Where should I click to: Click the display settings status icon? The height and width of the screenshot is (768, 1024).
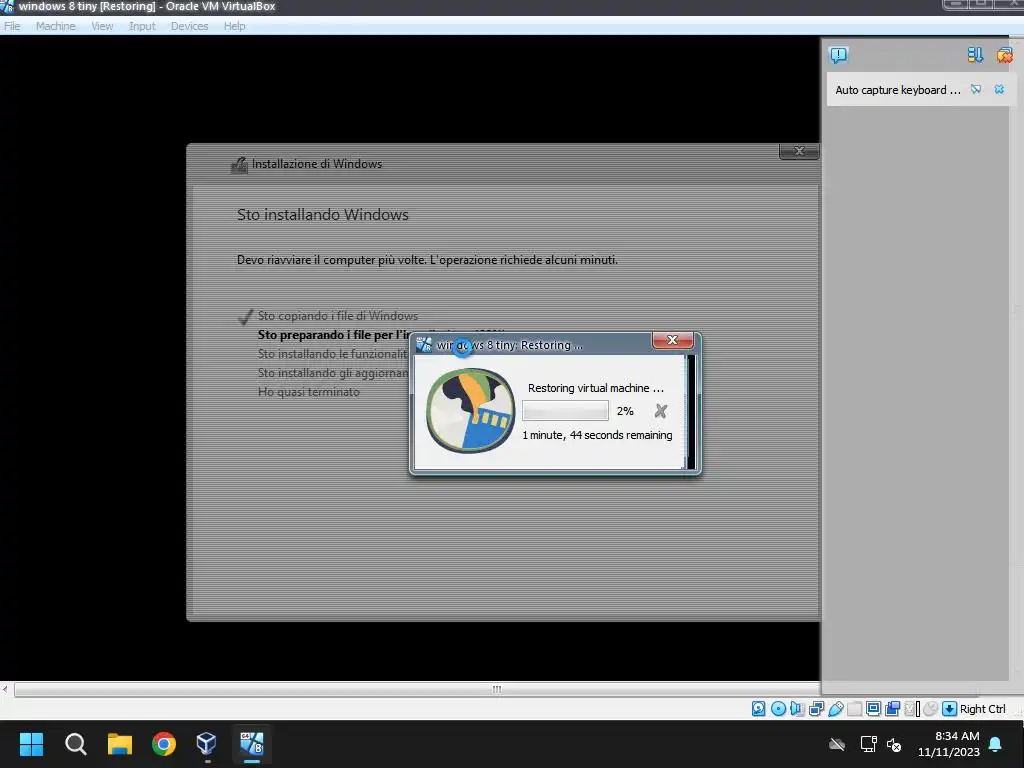click(873, 709)
